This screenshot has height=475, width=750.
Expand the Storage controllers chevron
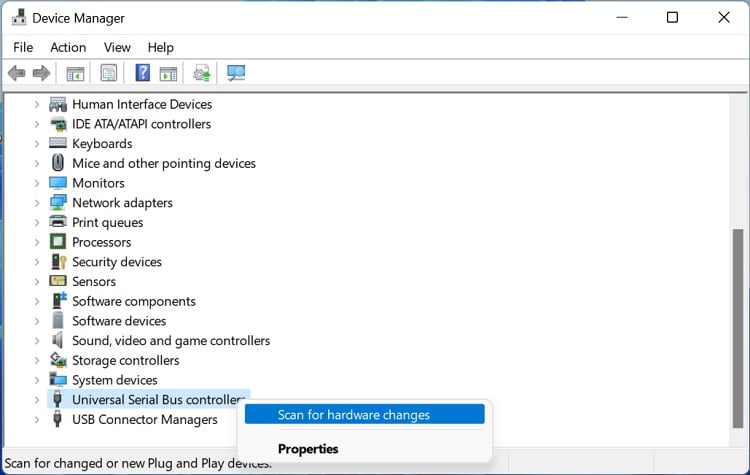tap(37, 360)
